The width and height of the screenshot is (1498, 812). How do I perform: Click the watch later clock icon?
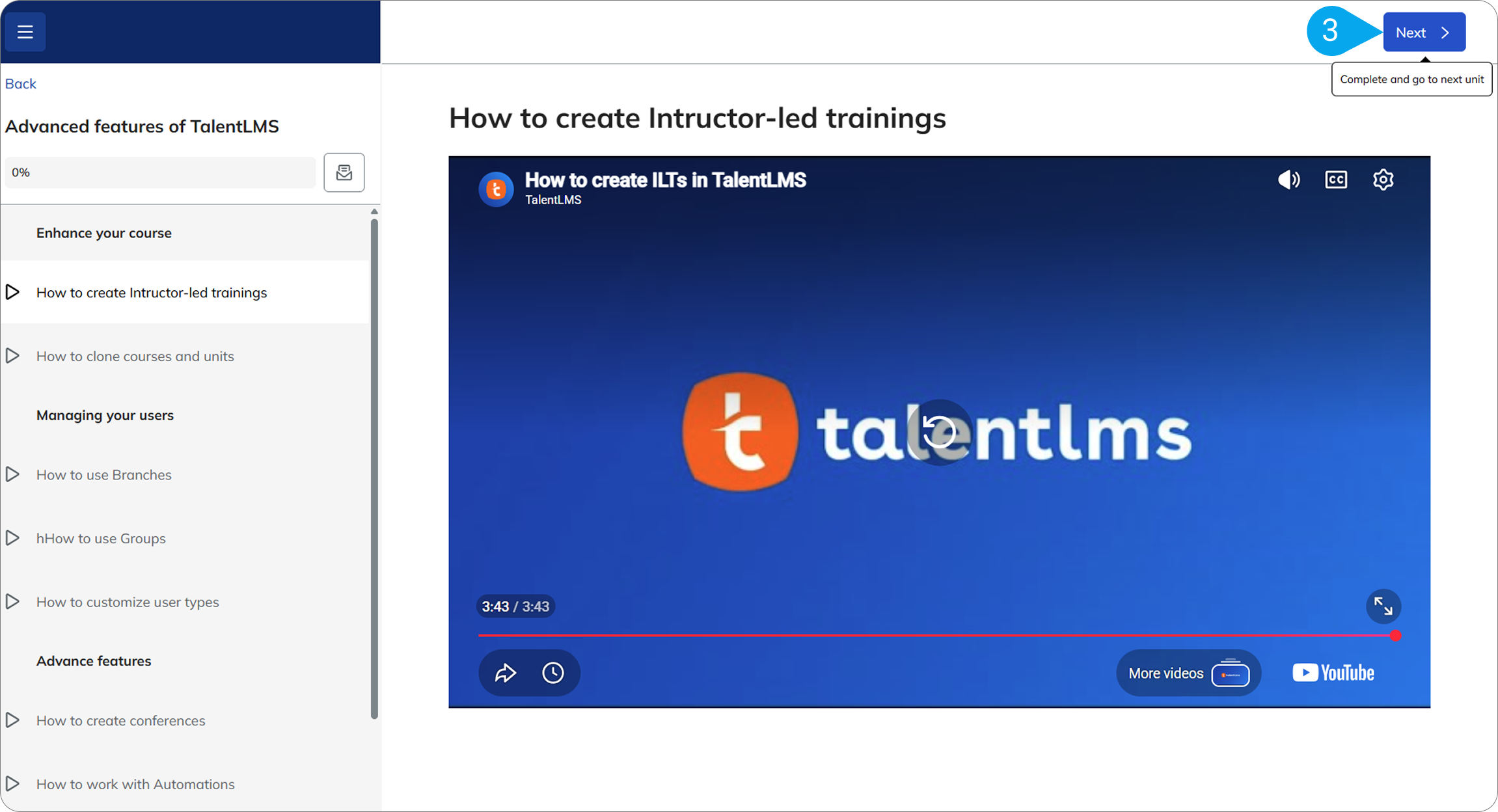pos(553,673)
